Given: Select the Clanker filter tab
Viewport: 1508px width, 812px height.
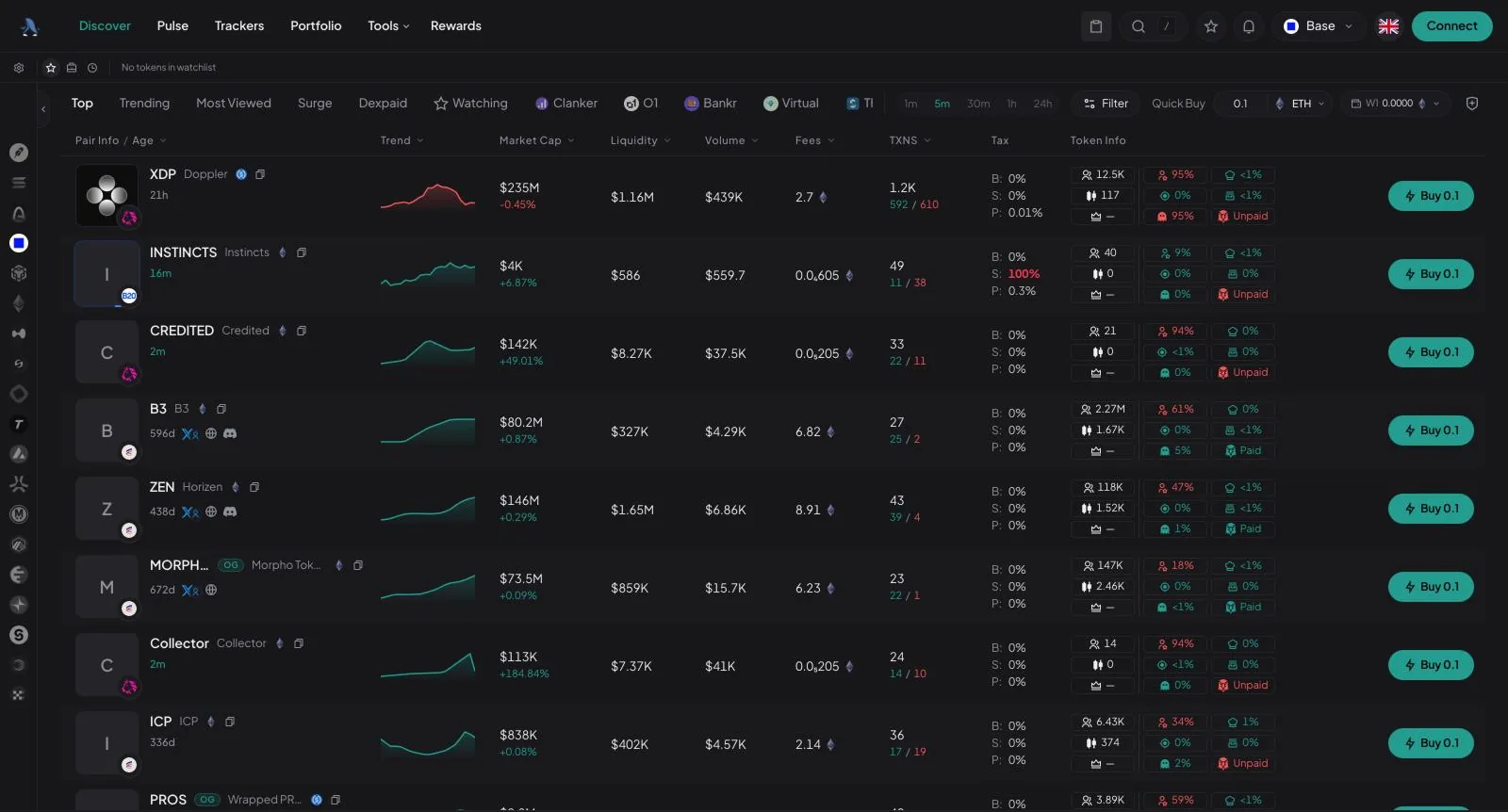Looking at the screenshot, I should click(x=566, y=104).
